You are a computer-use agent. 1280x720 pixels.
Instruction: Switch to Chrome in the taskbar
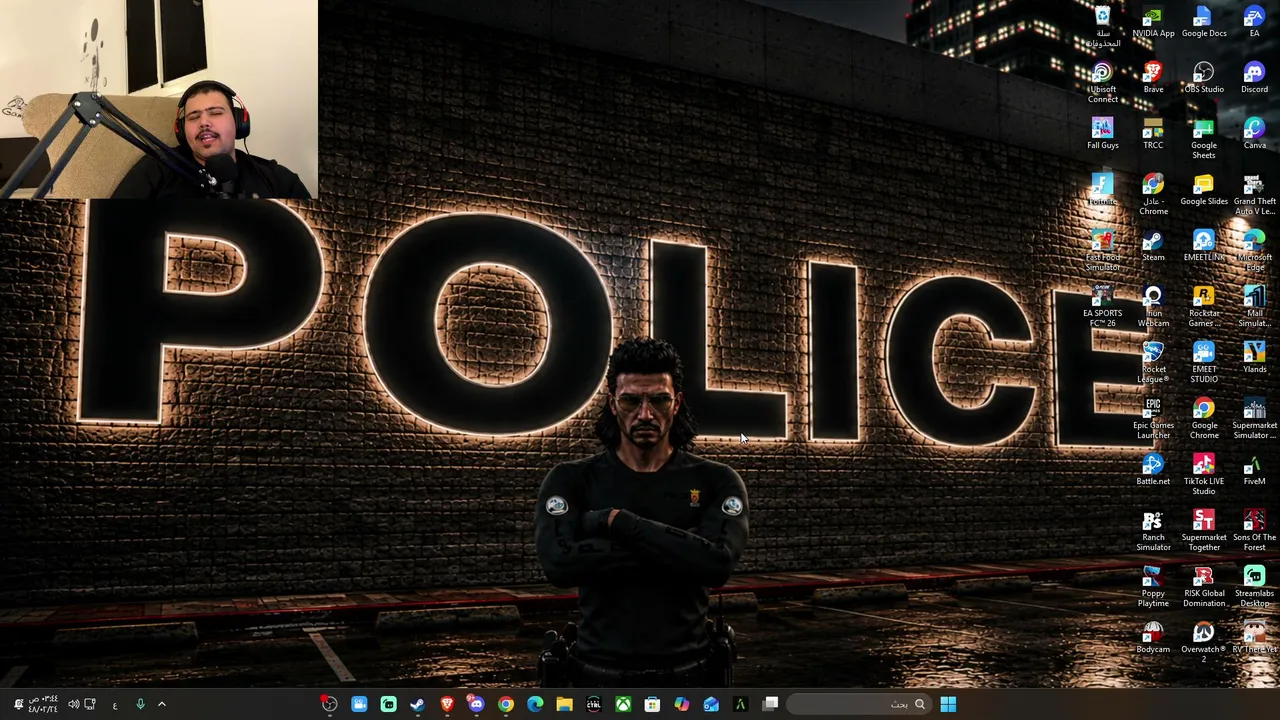(506, 704)
